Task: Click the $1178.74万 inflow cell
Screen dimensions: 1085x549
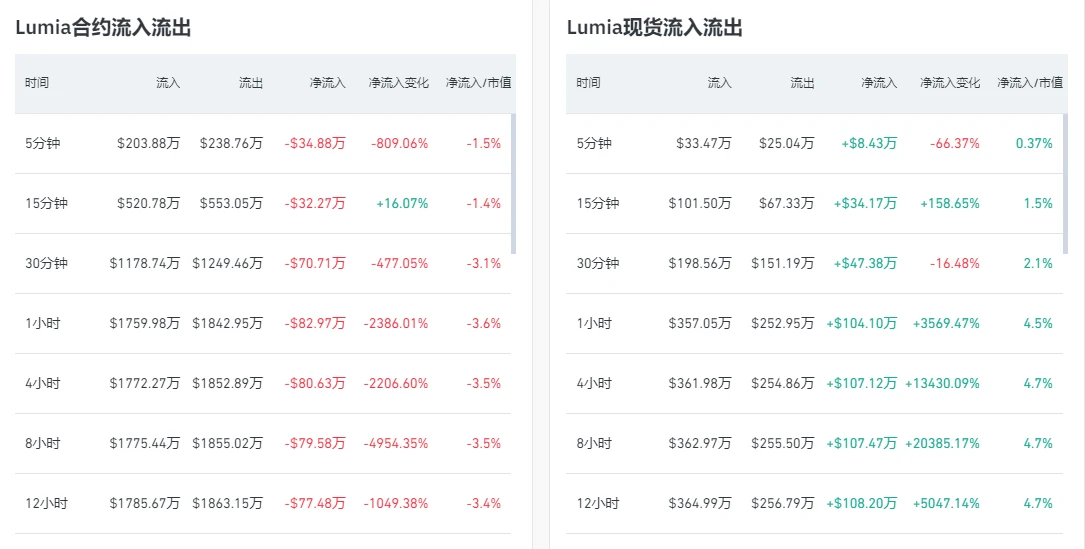Action: (x=145, y=263)
